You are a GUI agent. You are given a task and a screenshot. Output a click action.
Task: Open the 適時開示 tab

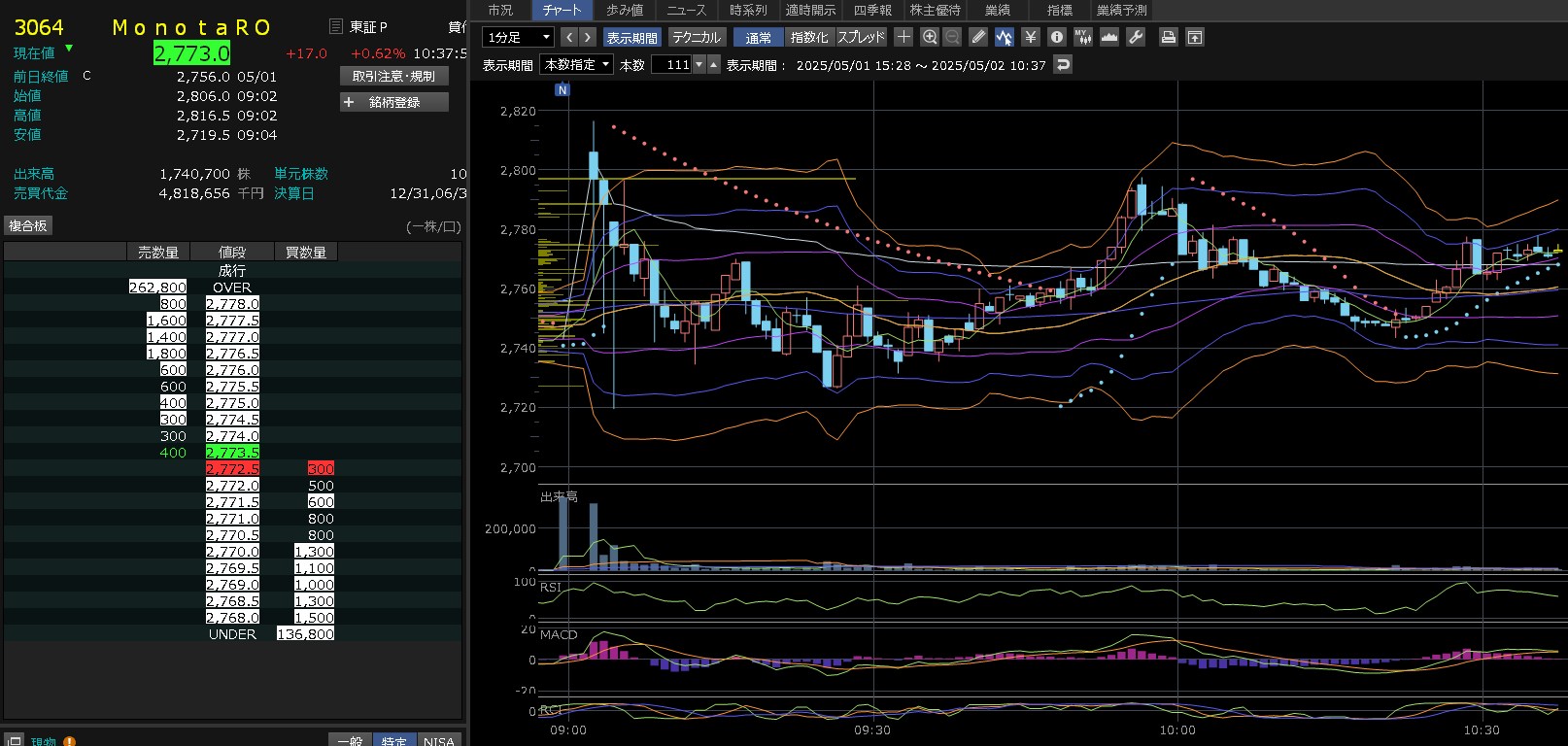[810, 10]
